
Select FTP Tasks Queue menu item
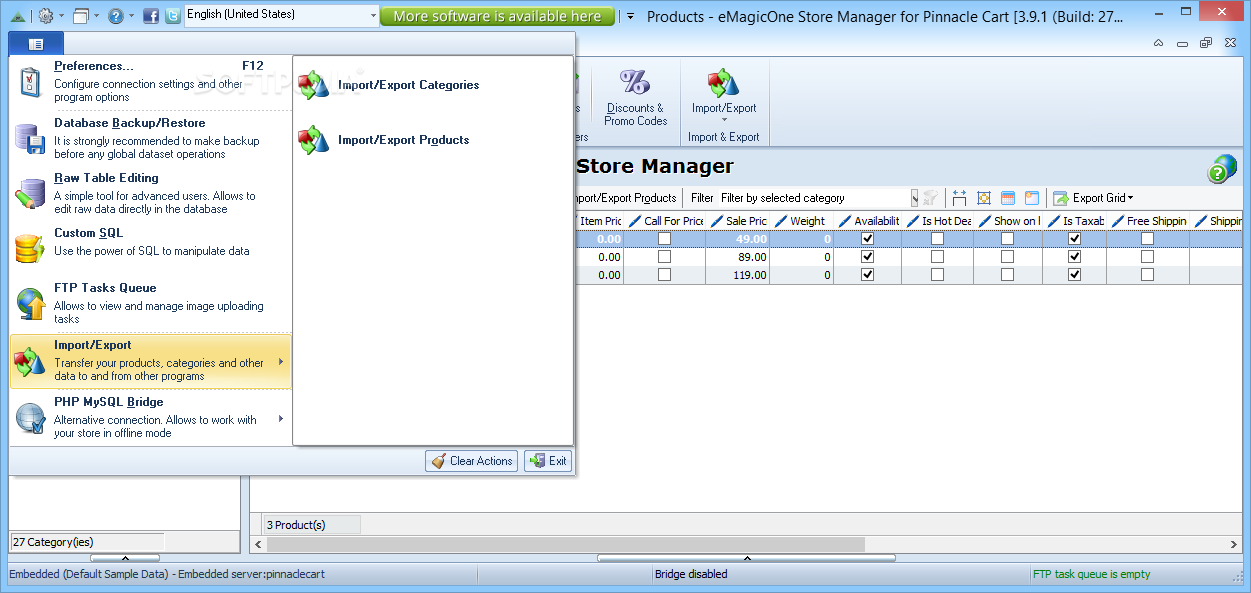(x=150, y=304)
